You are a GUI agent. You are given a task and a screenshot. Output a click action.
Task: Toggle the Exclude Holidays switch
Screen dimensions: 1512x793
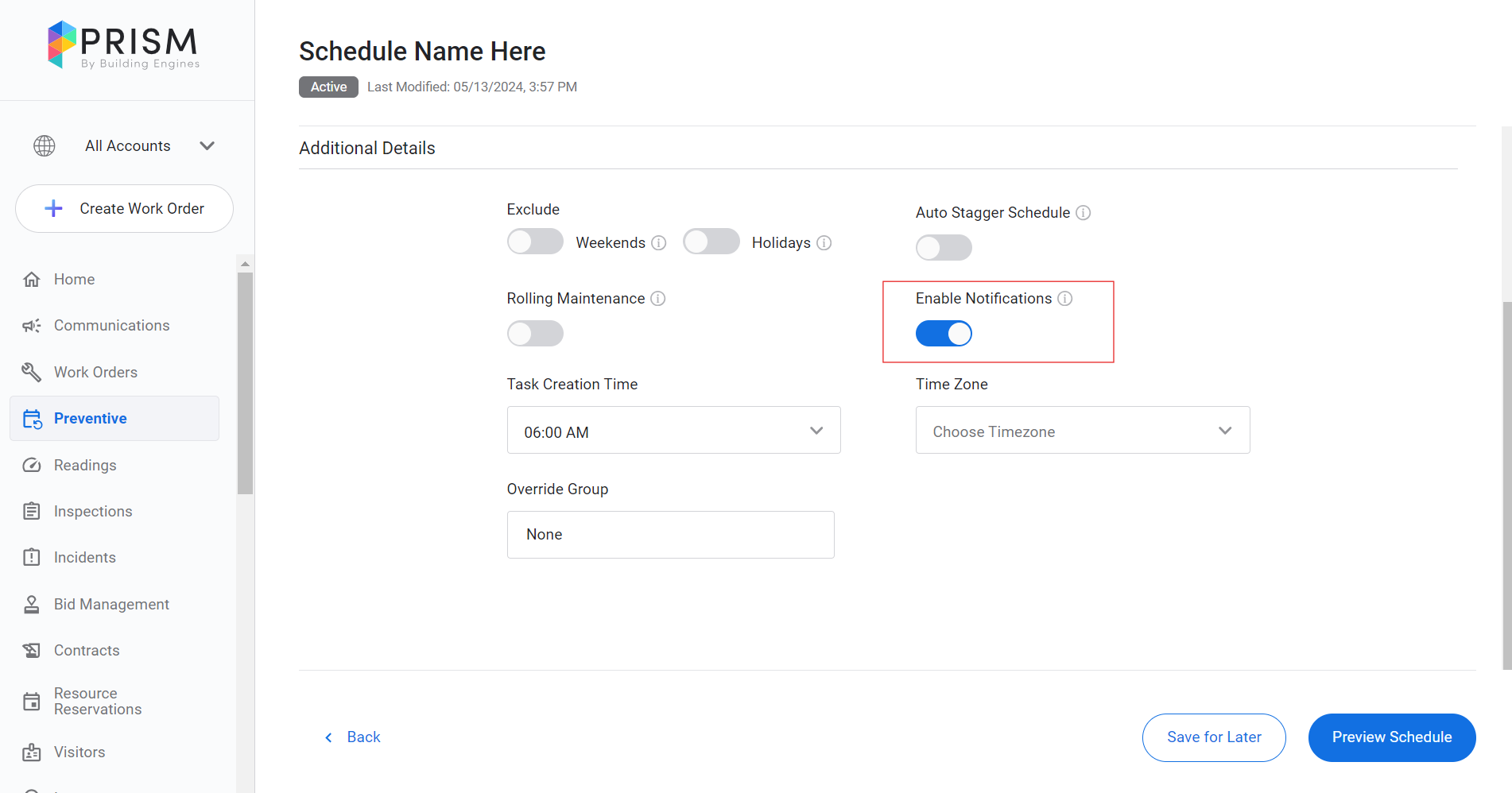click(711, 242)
